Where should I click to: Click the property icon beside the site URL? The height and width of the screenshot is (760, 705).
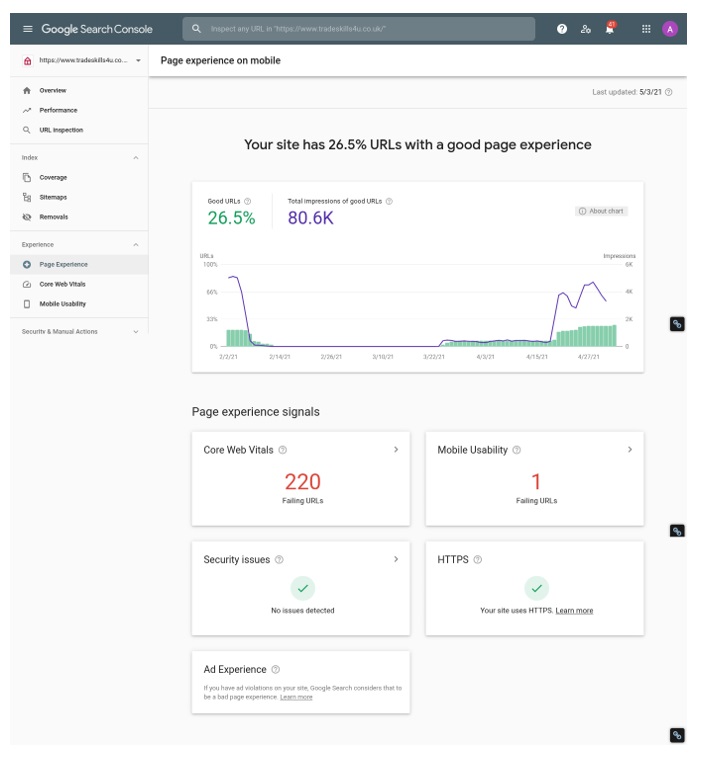28,61
